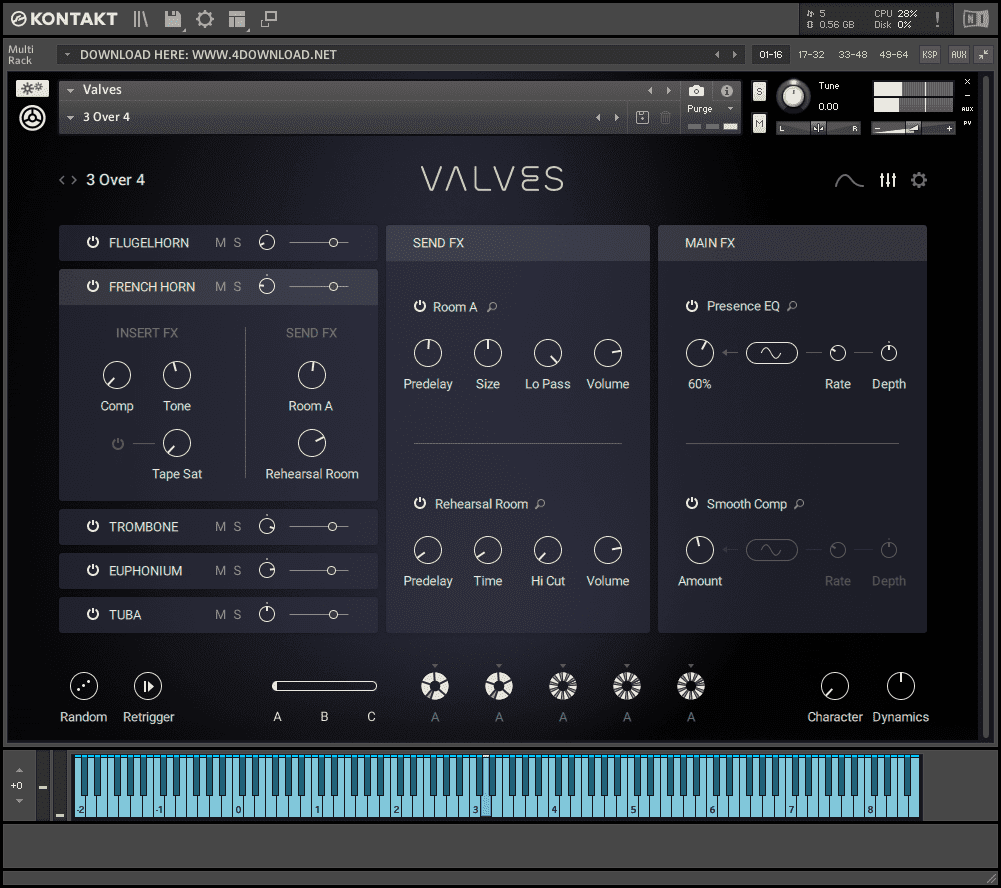Save the 3 Over 4 snapshot
This screenshot has width=1001, height=888.
pos(642,117)
